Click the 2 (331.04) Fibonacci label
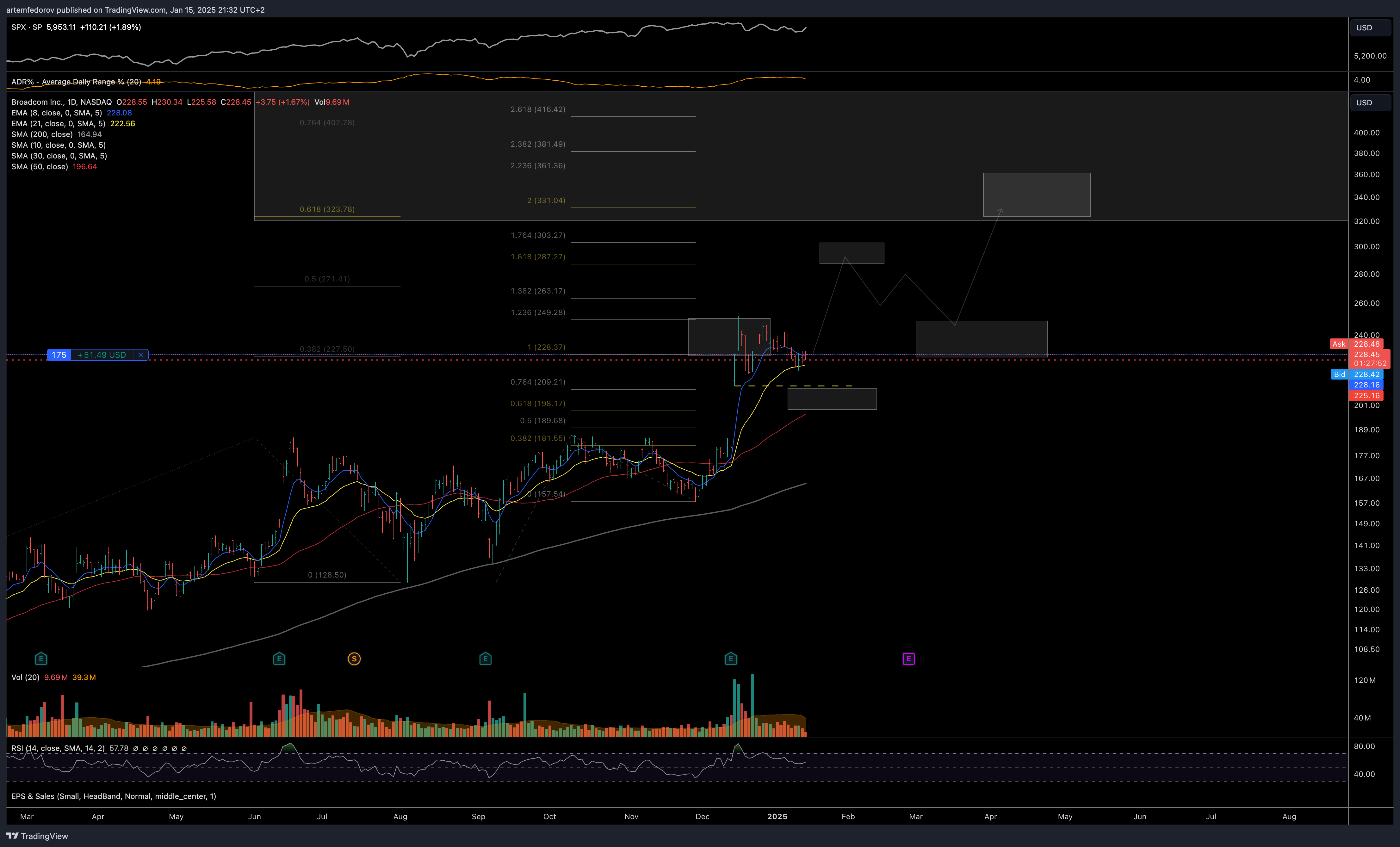1400x847 pixels. coord(546,200)
